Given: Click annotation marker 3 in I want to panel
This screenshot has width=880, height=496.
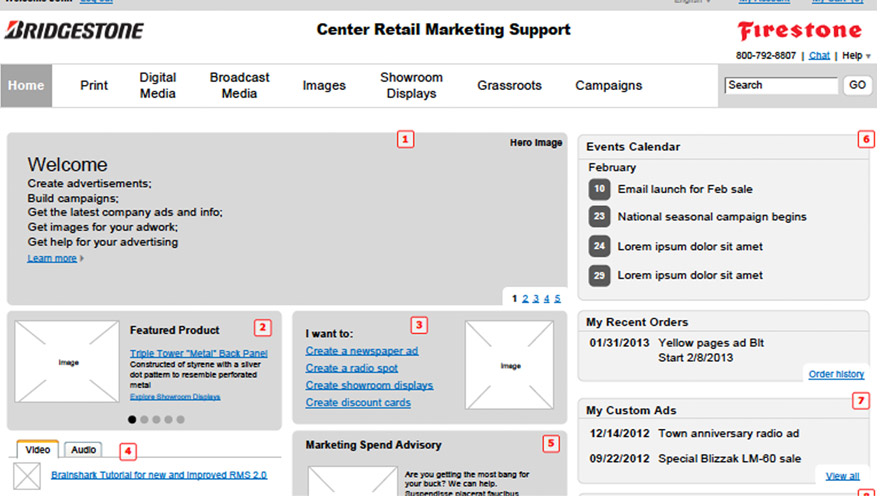Looking at the screenshot, I should click(419, 325).
